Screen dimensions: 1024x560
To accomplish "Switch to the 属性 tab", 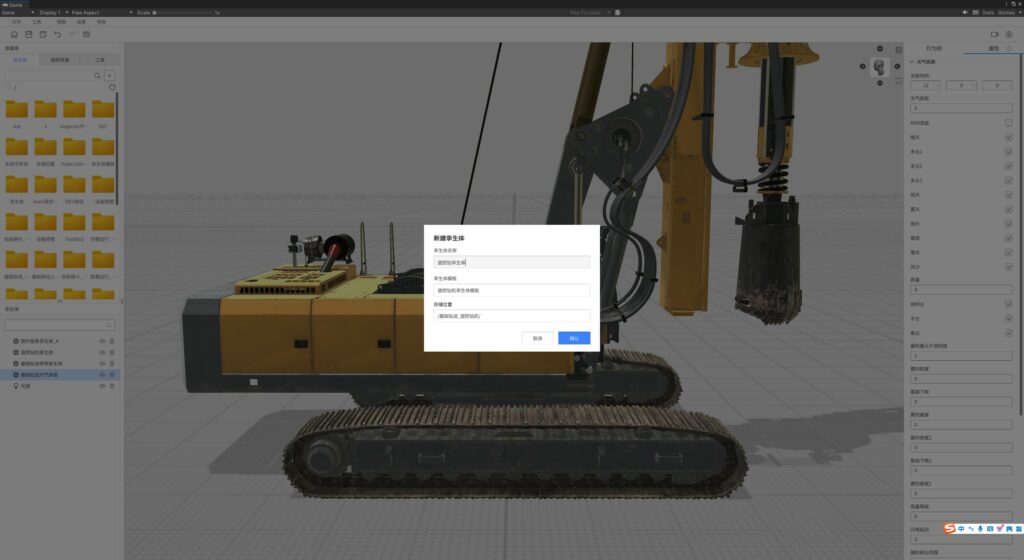I will (993, 48).
